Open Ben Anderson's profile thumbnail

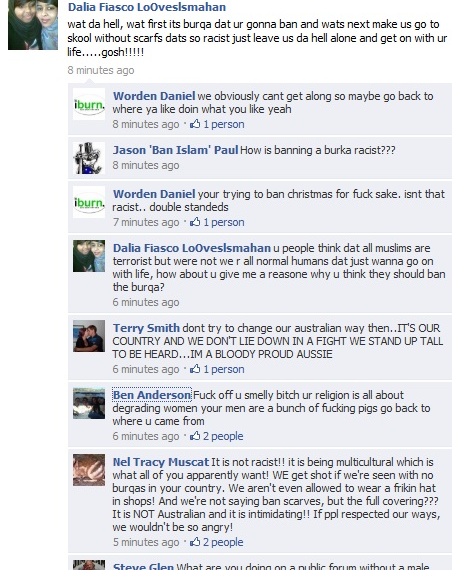pos(89,403)
